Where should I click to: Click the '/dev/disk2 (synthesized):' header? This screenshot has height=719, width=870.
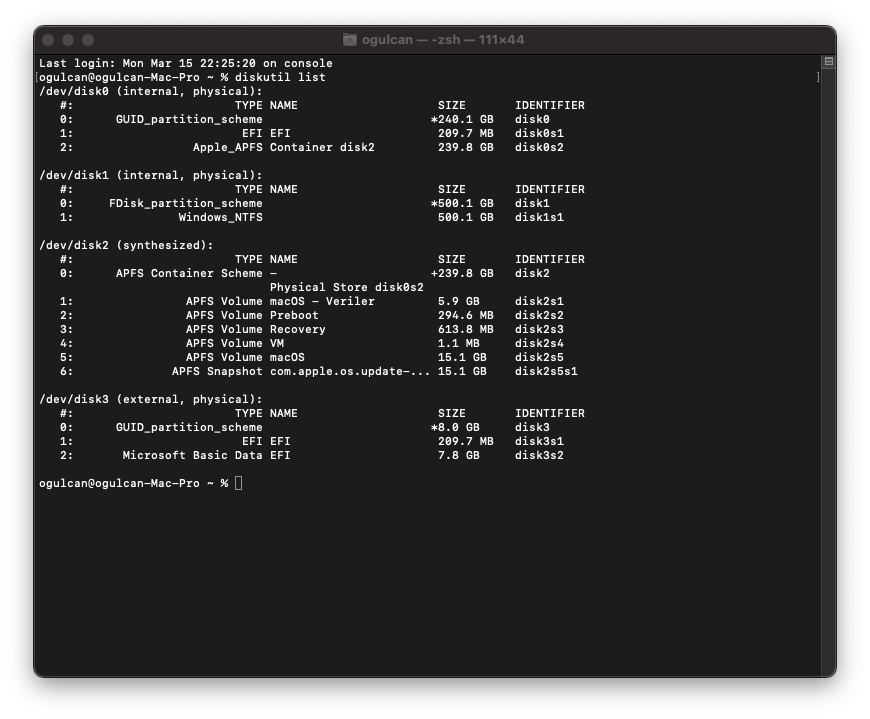coord(127,245)
